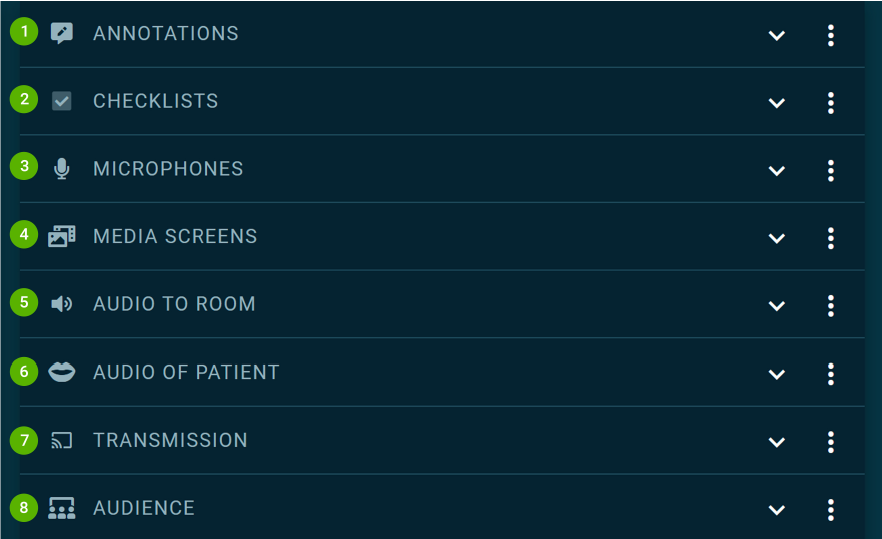882x539 pixels.
Task: Click the Checklists checkmark icon
Action: tap(62, 101)
